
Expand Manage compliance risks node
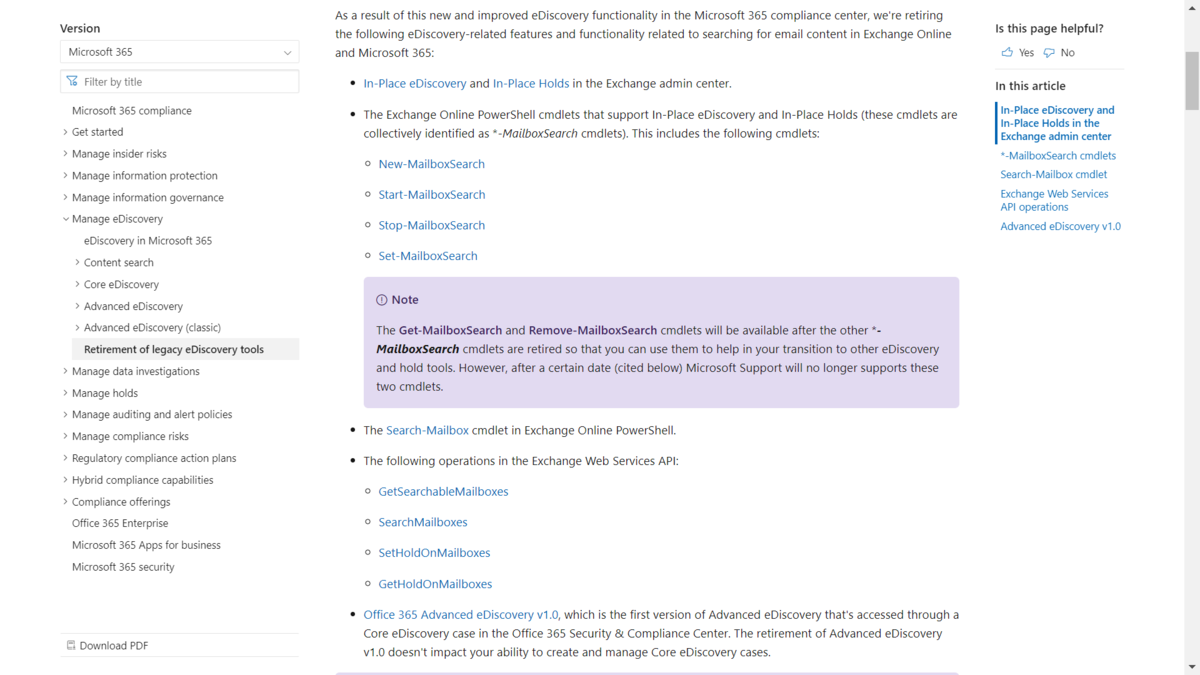pos(66,436)
